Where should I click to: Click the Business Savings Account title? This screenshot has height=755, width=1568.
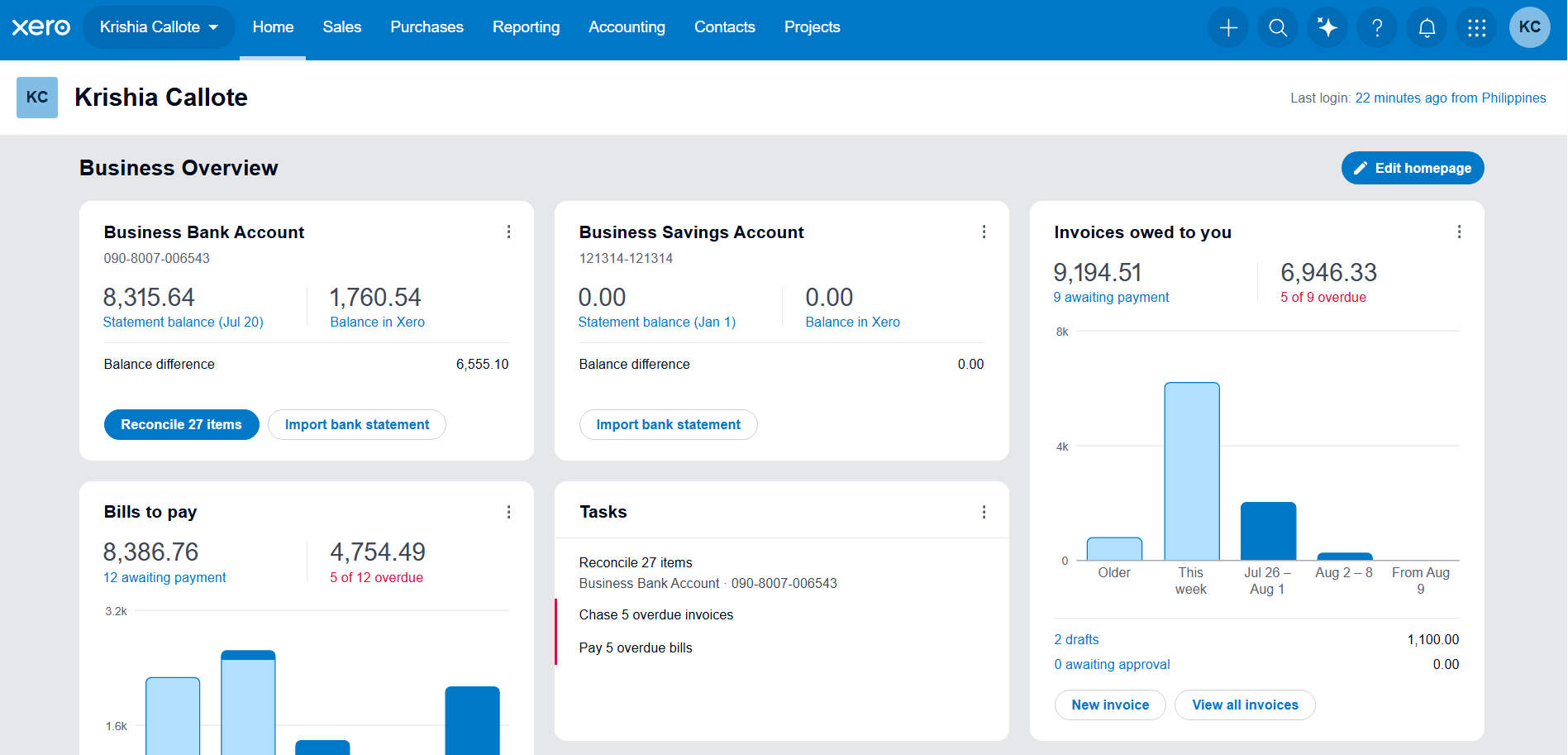click(x=692, y=232)
